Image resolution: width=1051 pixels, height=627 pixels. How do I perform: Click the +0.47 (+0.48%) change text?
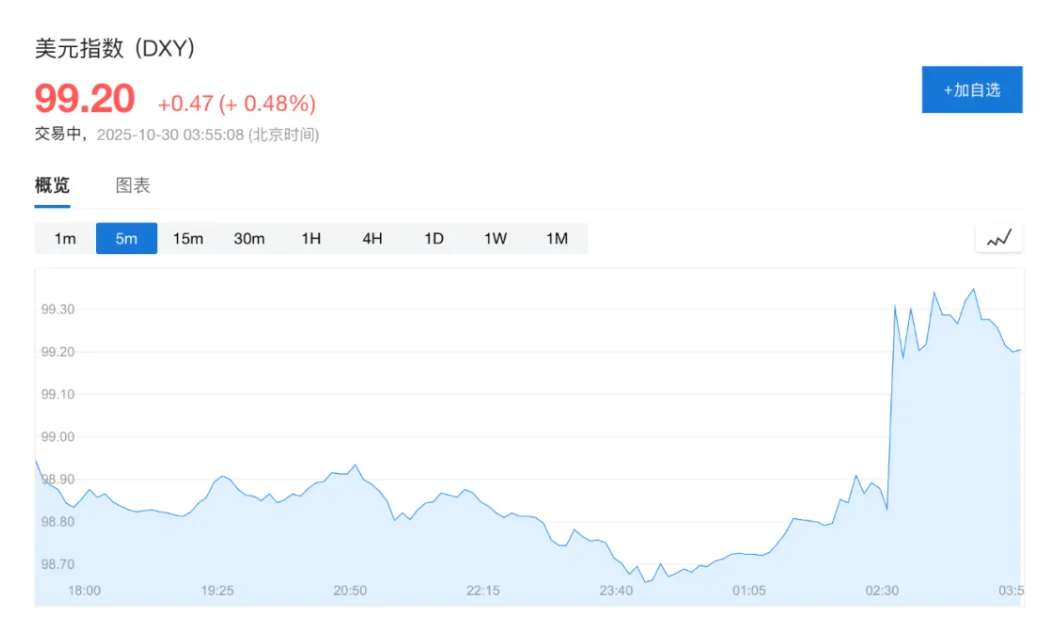click(236, 103)
